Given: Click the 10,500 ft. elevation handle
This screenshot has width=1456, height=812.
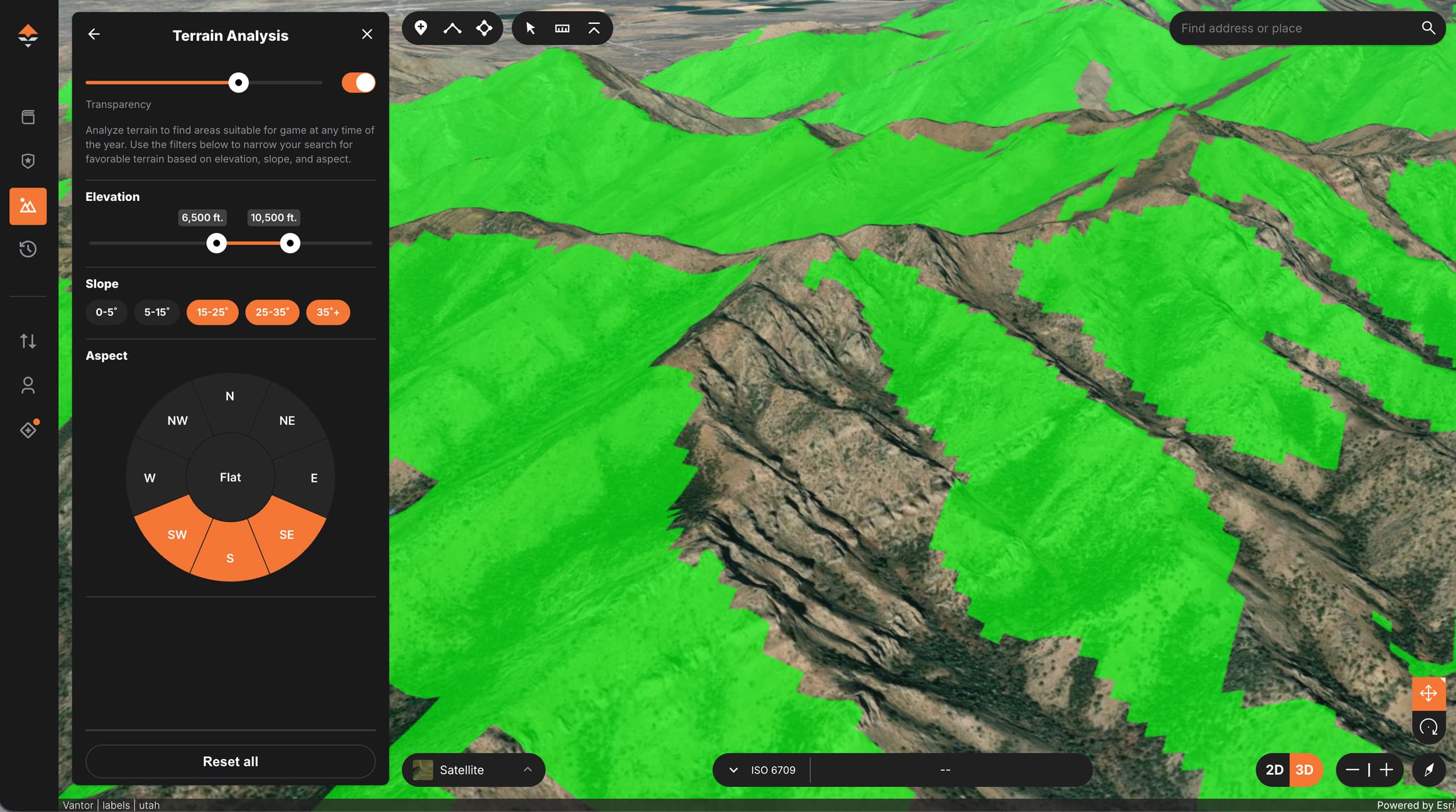Looking at the screenshot, I should (x=290, y=243).
